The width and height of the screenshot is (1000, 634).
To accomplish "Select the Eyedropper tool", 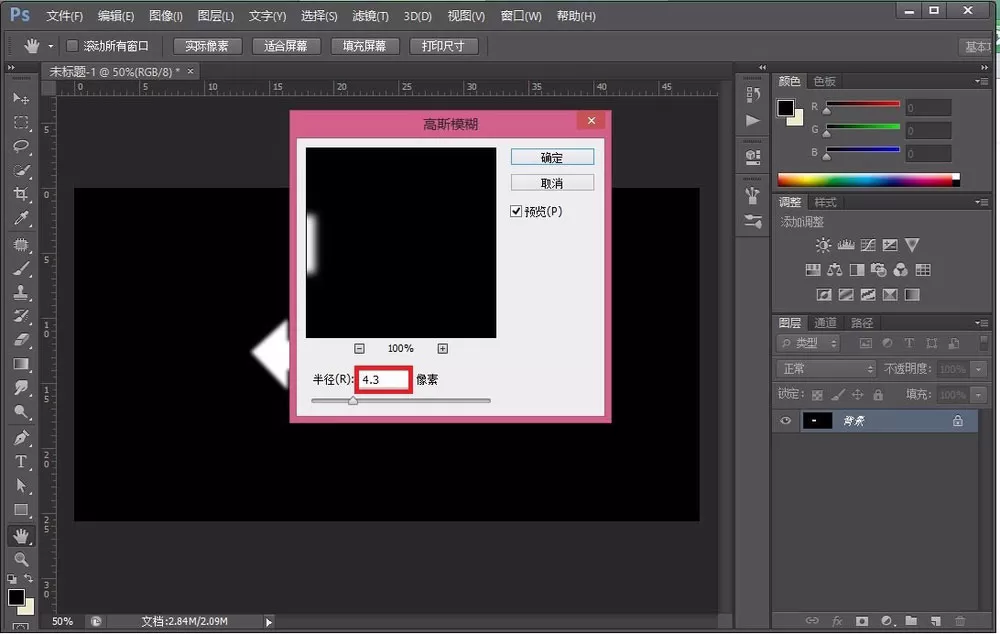I will [x=21, y=219].
